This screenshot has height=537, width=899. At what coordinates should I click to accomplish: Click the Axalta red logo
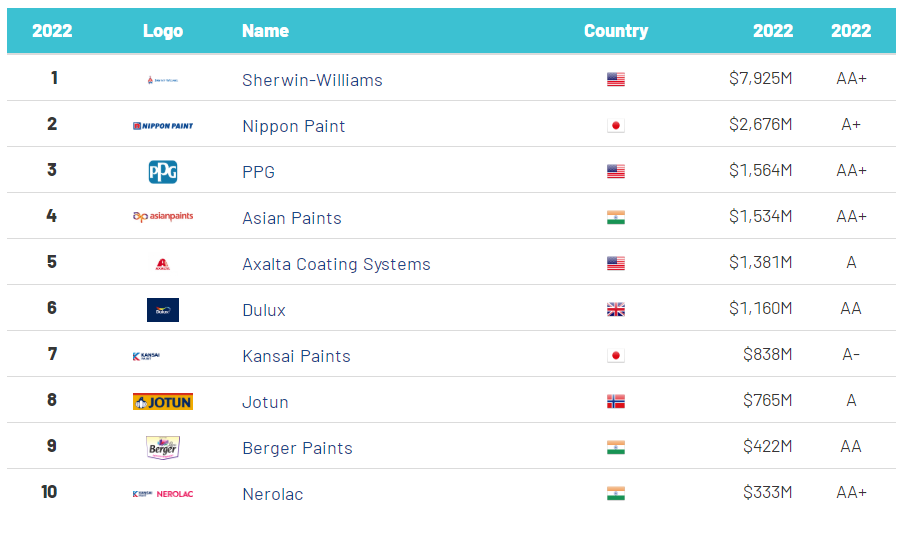point(163,264)
